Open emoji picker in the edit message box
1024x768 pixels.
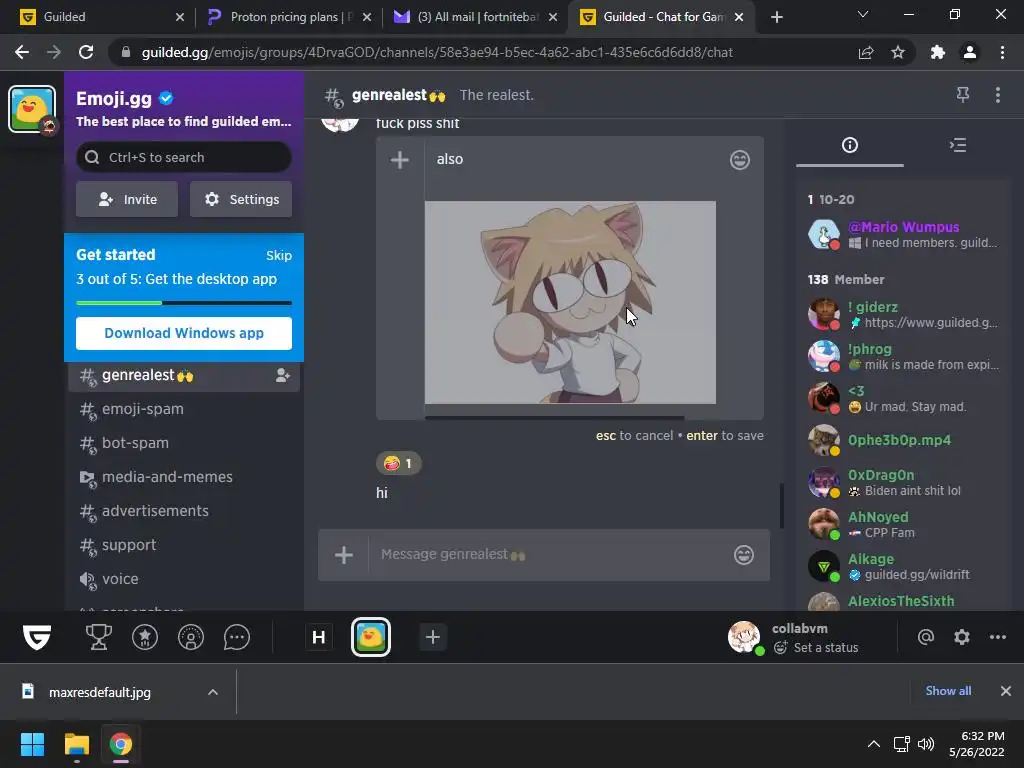pos(740,160)
